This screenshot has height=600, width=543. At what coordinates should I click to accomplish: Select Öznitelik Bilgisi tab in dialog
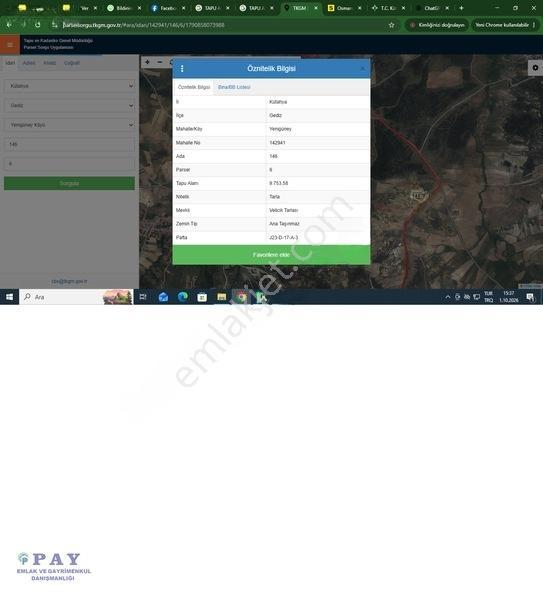pyautogui.click(x=194, y=87)
